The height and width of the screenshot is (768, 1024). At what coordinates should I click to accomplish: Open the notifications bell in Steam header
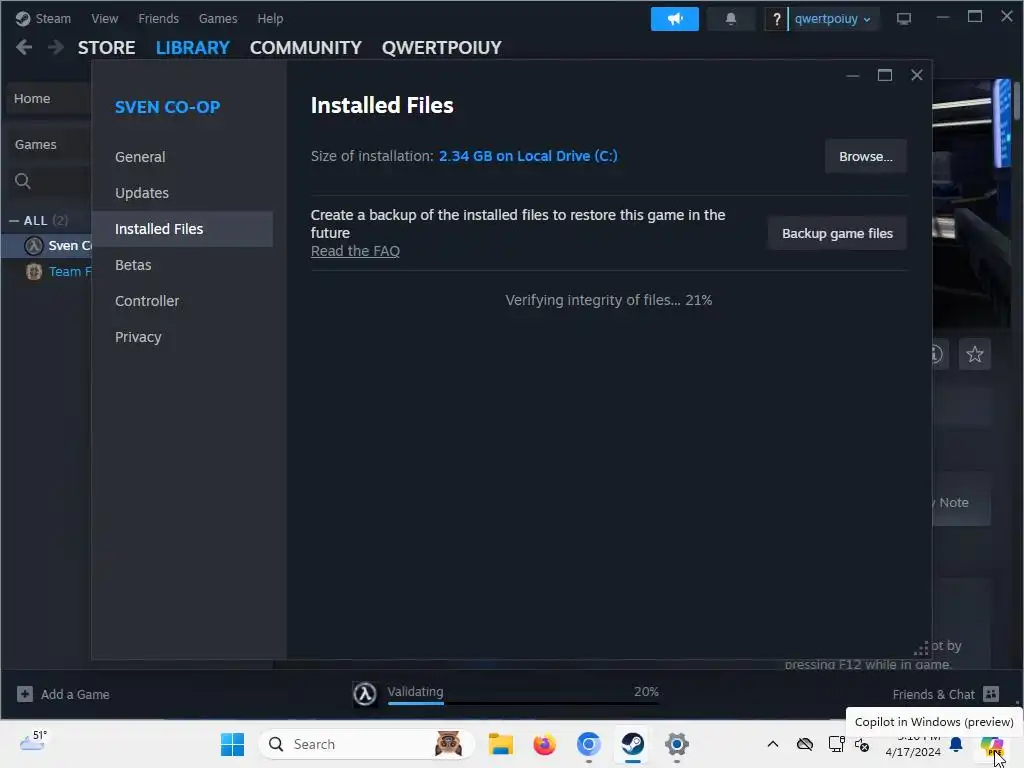tap(731, 19)
